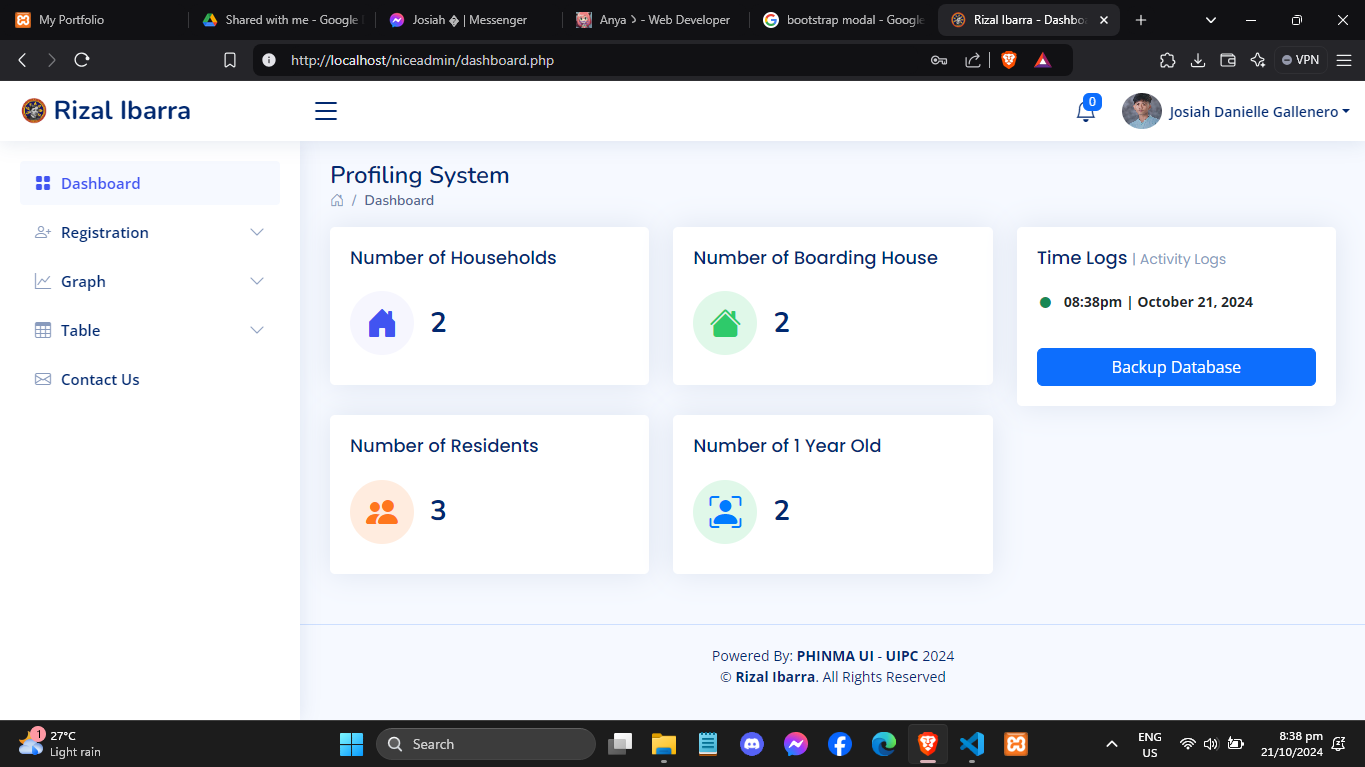This screenshot has width=1365, height=767.
Task: Expand the Registration sidebar menu
Action: point(150,233)
